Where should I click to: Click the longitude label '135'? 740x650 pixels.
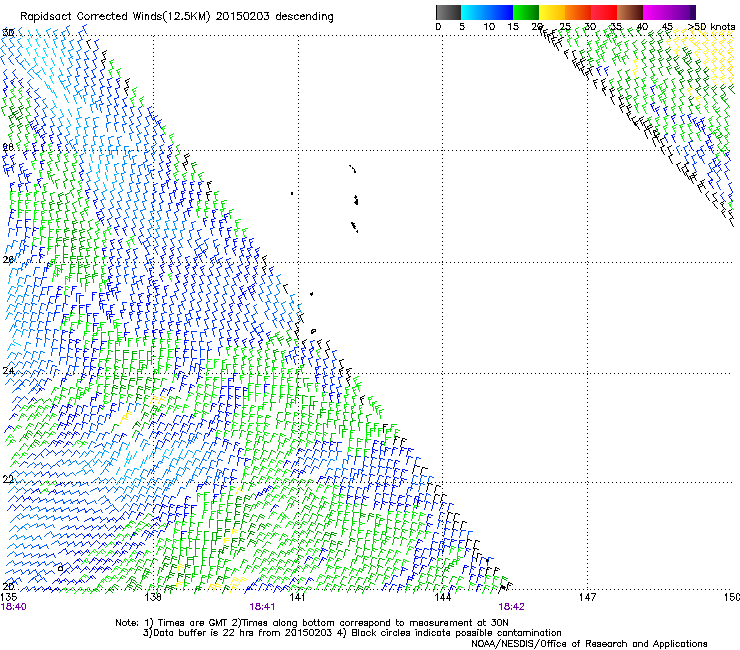(x=8, y=598)
